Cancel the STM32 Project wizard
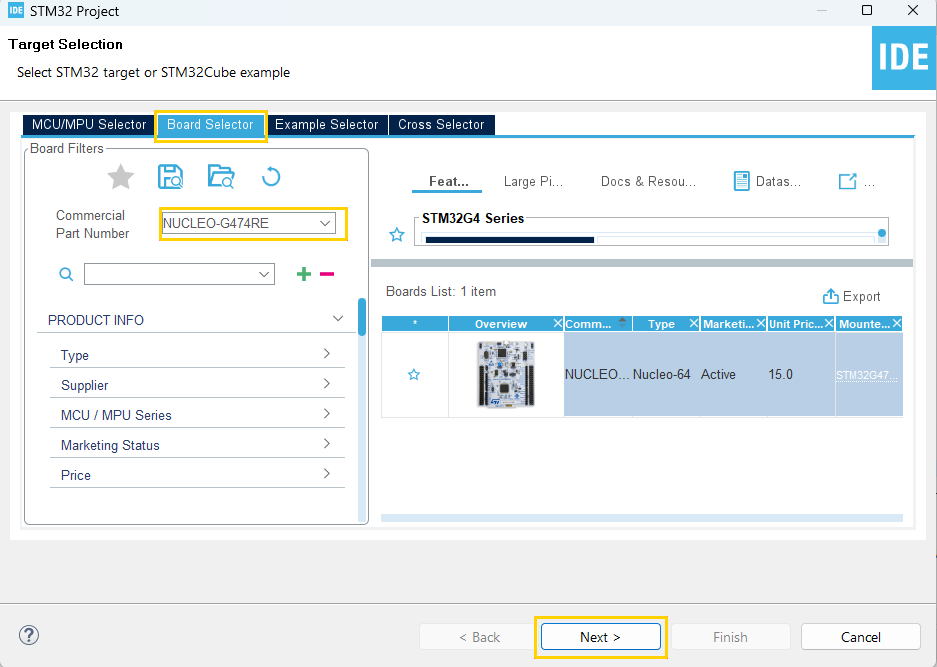Viewport: 937px width, 667px height. pyautogui.click(x=860, y=637)
